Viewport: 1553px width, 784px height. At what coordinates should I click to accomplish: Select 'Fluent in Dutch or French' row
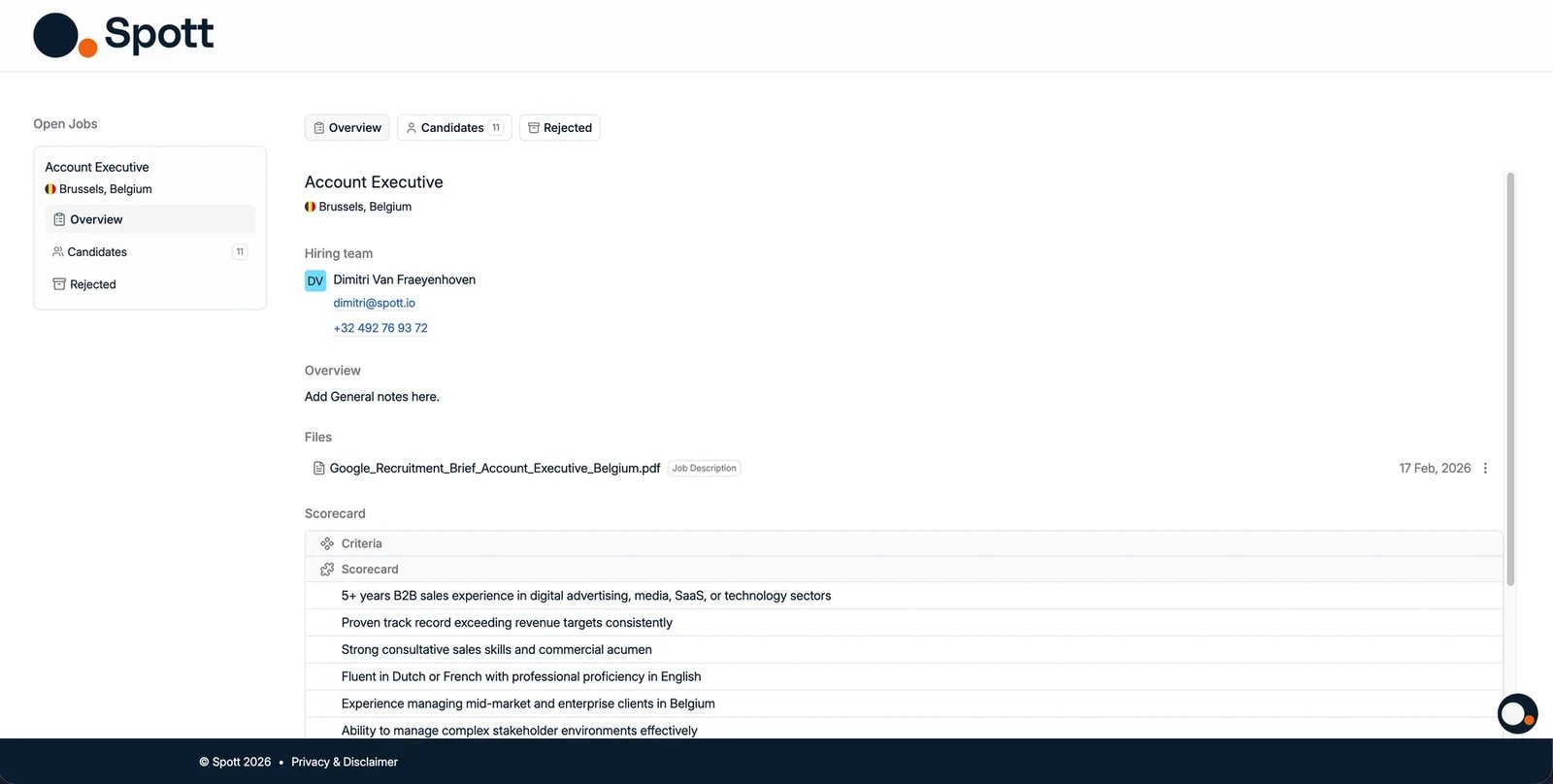tap(904, 677)
